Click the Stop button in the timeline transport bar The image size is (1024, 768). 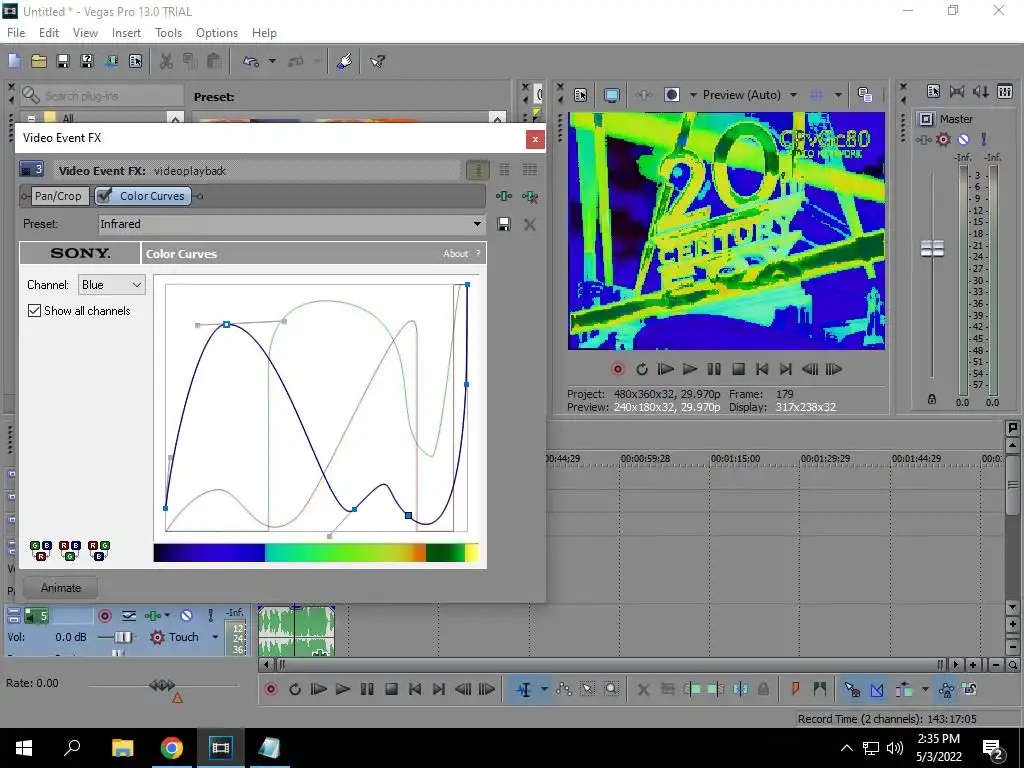(391, 689)
